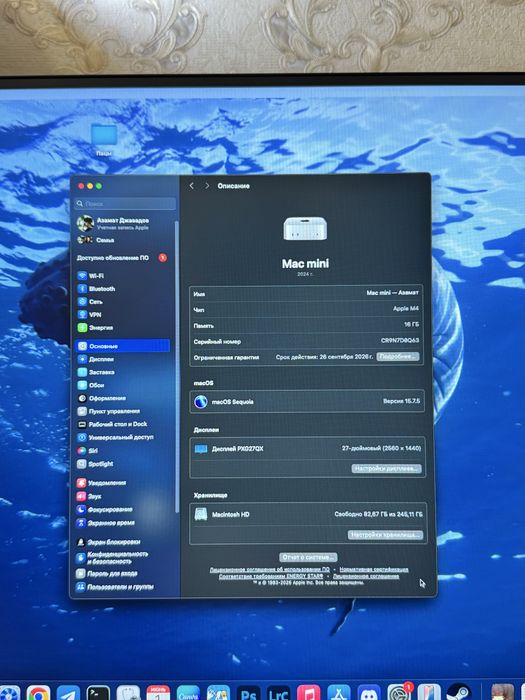Open Google Chrome from Dock
Image resolution: width=525 pixels, height=700 pixels.
click(x=38, y=693)
